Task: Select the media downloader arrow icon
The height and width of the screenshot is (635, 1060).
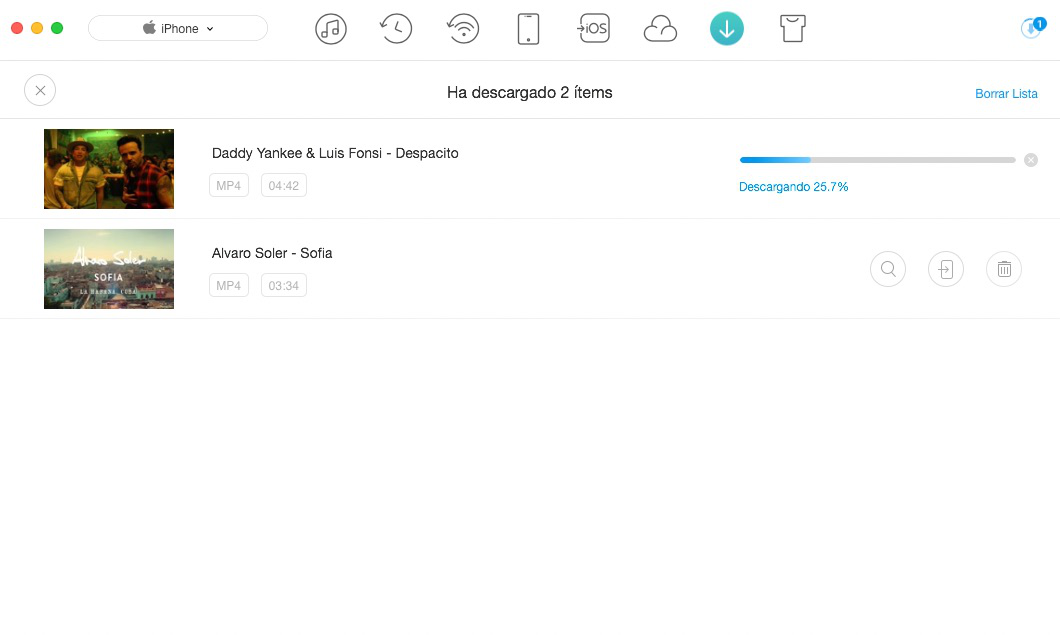Action: [727, 28]
